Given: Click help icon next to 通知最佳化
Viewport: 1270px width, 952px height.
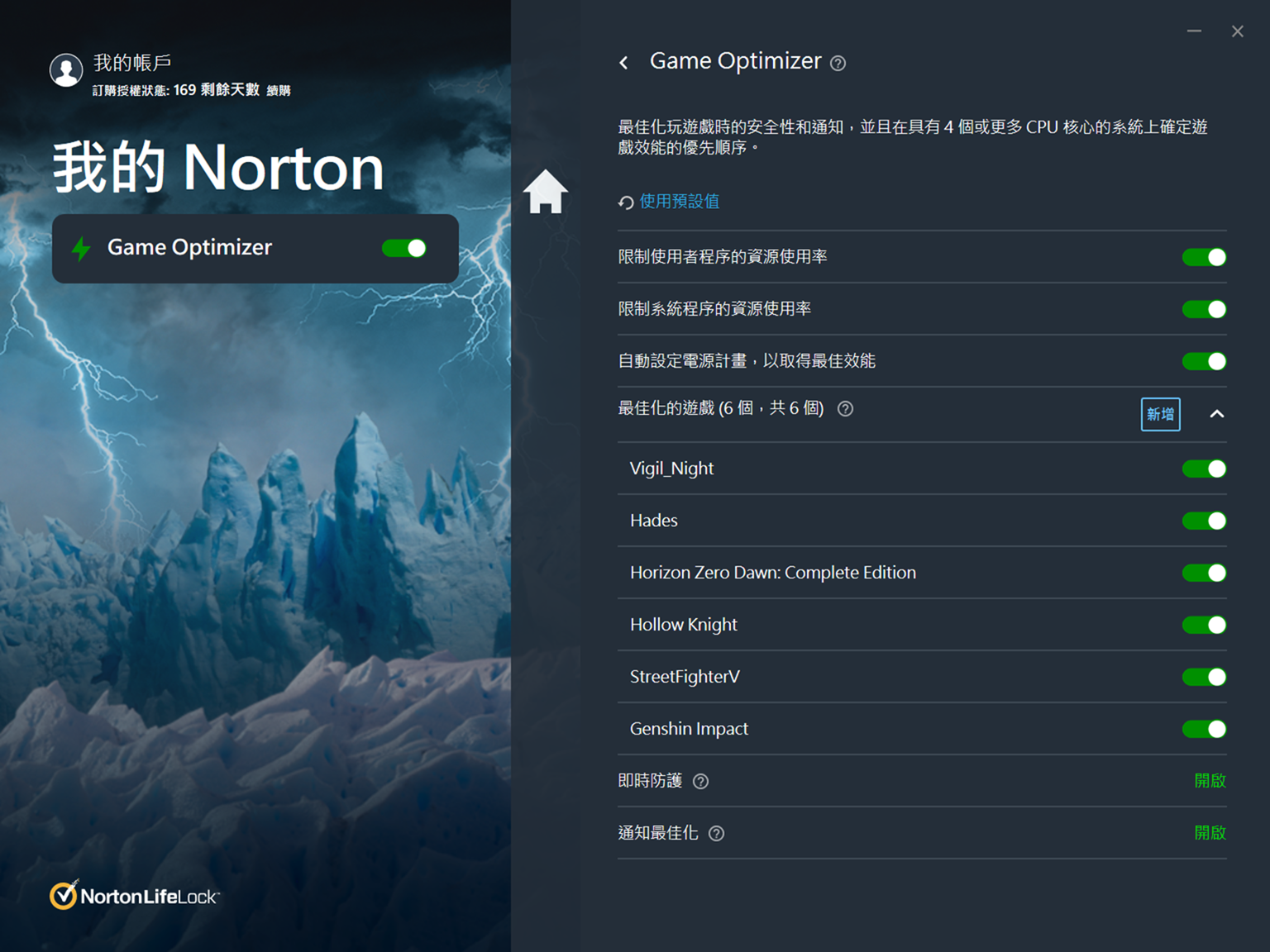Looking at the screenshot, I should click(717, 834).
